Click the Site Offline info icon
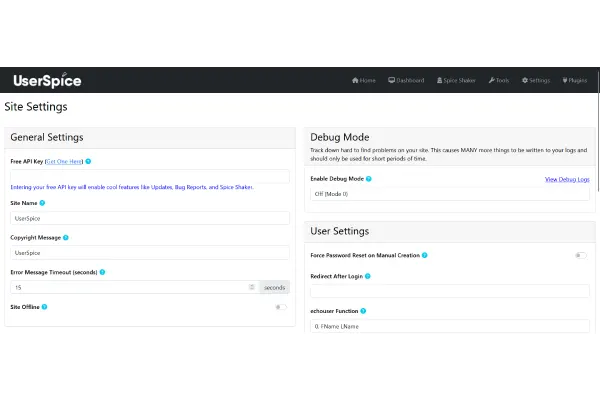600x400 pixels. point(44,306)
